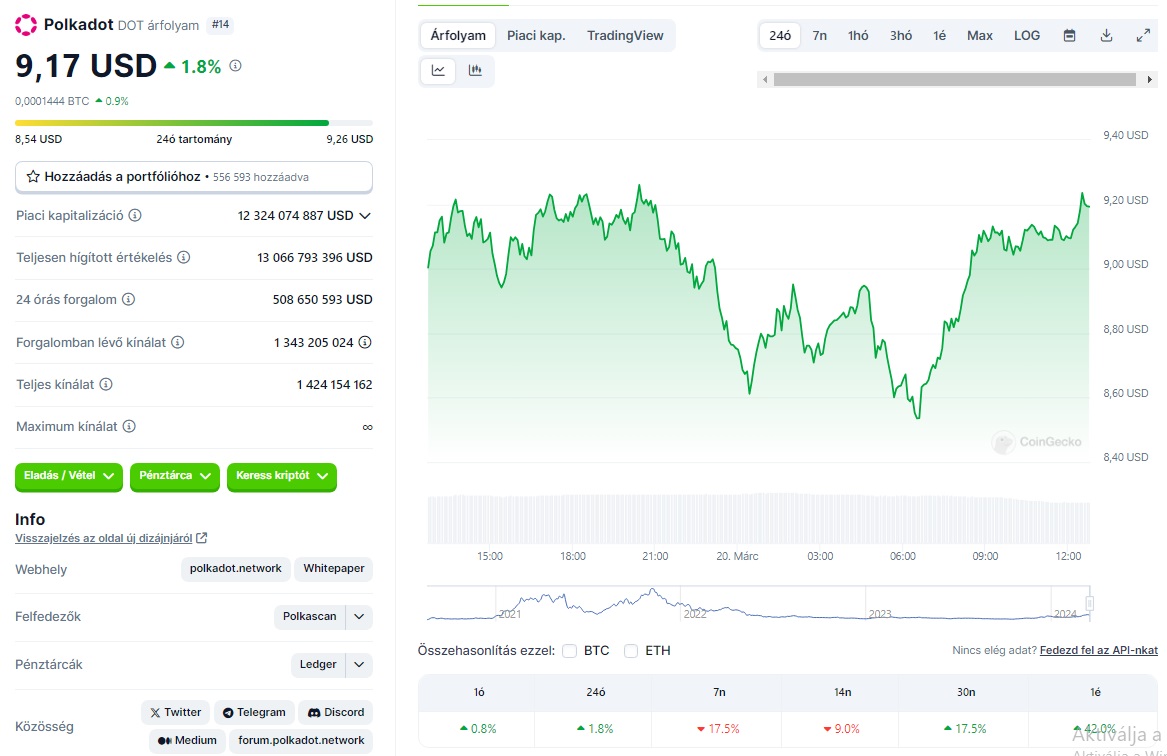Image resolution: width=1167 pixels, height=756 pixels.
Task: Select the Árfolyam chart tab
Action: pos(458,36)
